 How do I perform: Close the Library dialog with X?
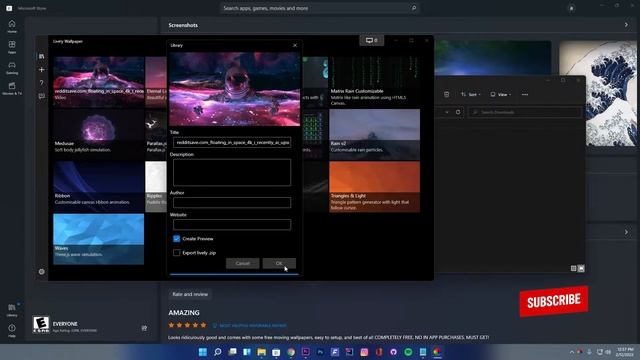[x=295, y=45]
